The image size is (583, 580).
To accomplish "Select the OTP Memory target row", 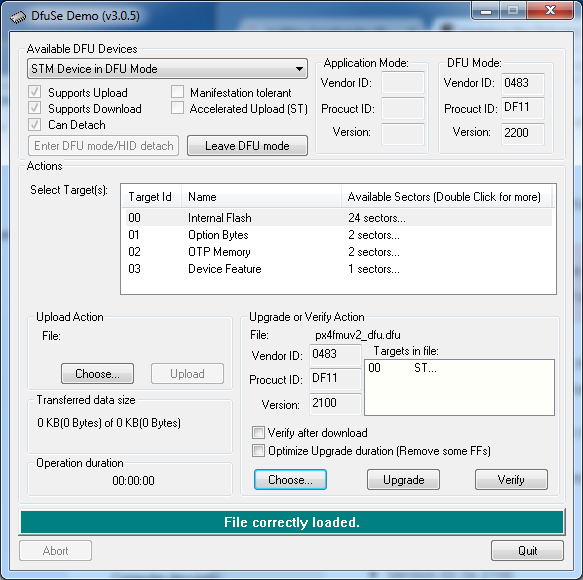I will (338, 252).
